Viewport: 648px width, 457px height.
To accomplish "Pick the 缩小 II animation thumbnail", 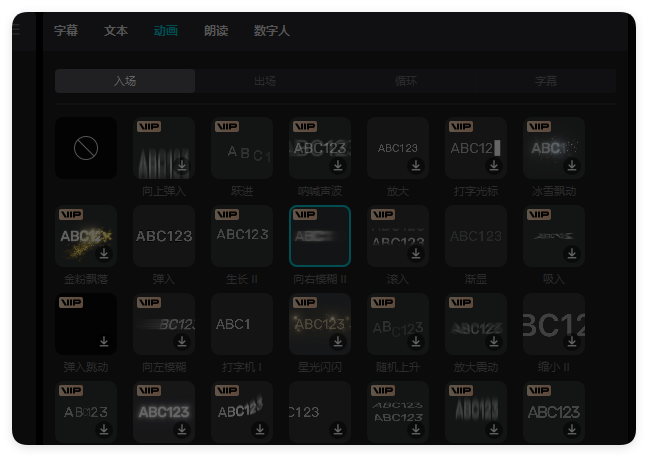I will [x=554, y=324].
